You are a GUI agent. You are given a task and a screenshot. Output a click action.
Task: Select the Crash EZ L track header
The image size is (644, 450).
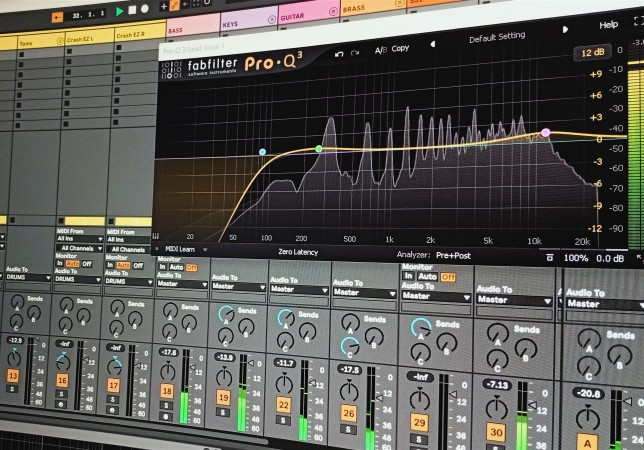pyautogui.click(x=89, y=37)
